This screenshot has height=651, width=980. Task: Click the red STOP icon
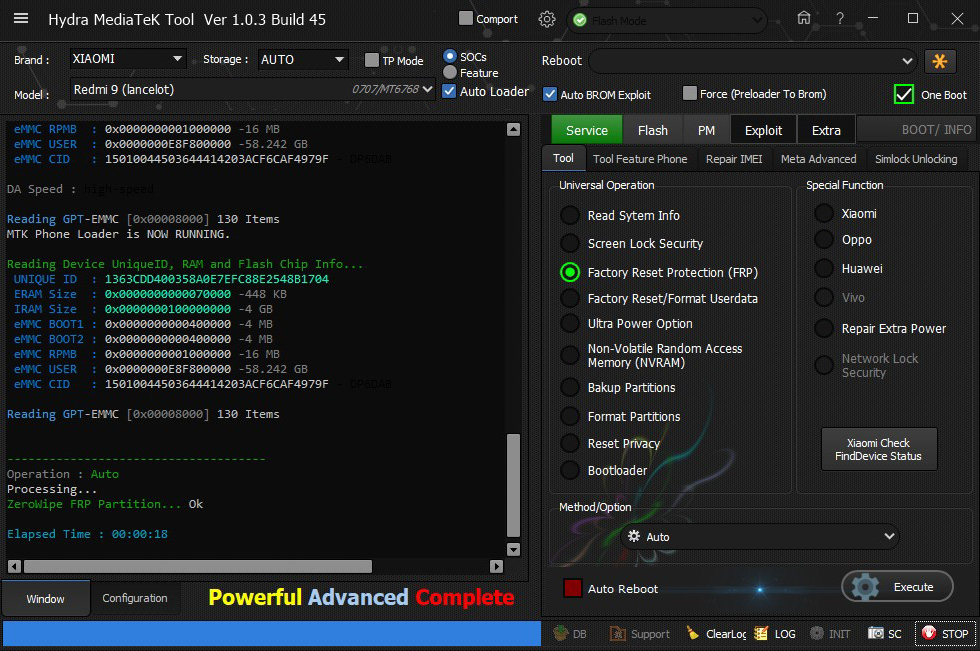929,633
